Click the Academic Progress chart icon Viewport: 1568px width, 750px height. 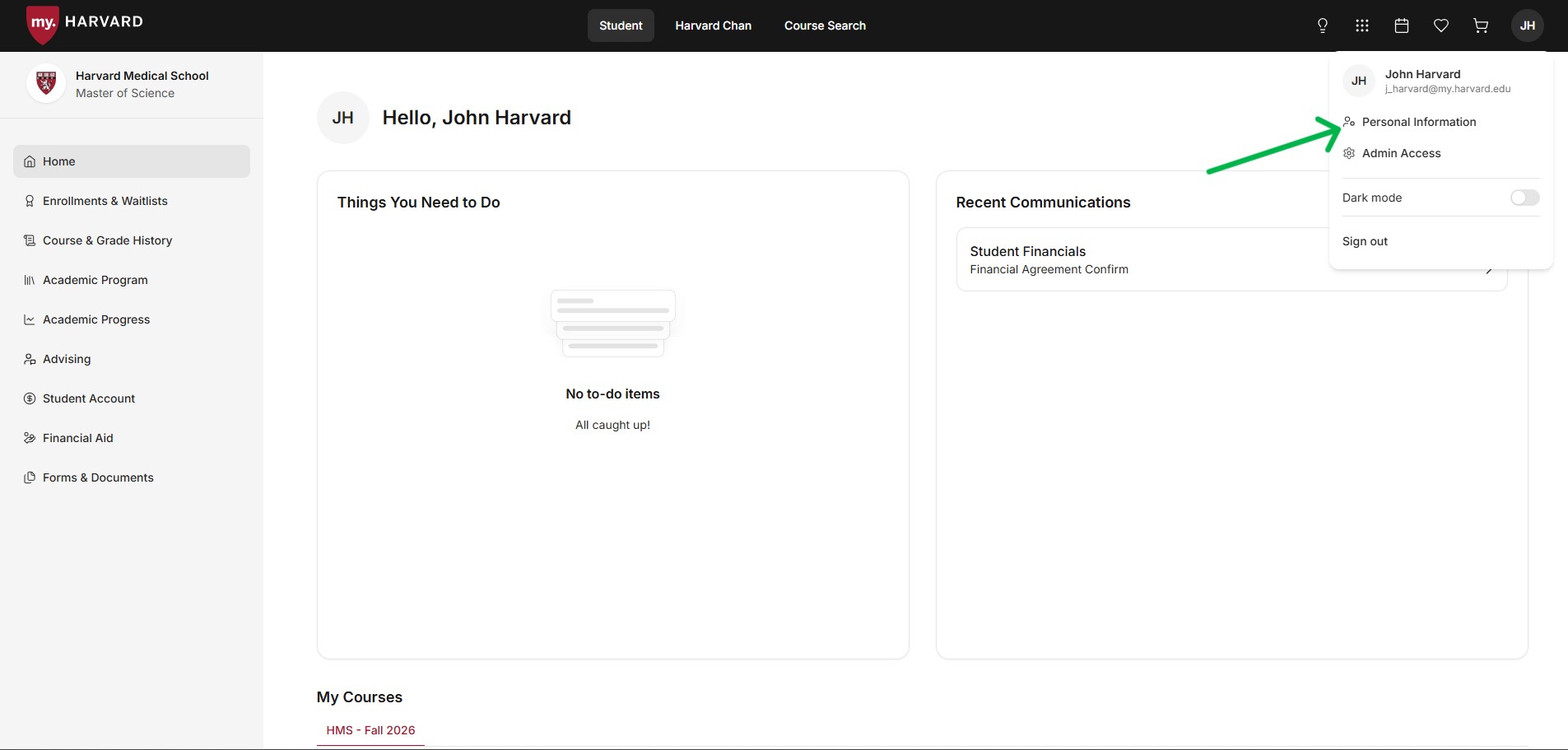[x=30, y=319]
